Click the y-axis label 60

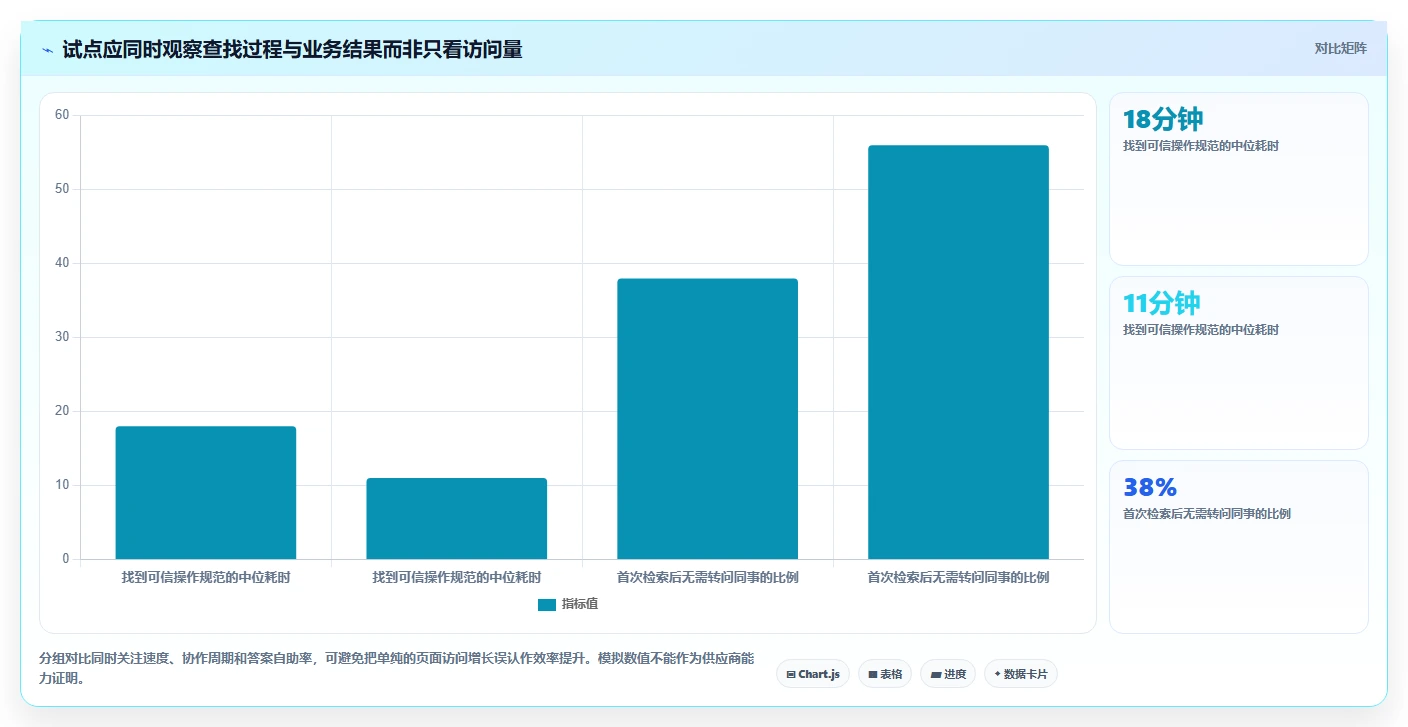(62, 115)
